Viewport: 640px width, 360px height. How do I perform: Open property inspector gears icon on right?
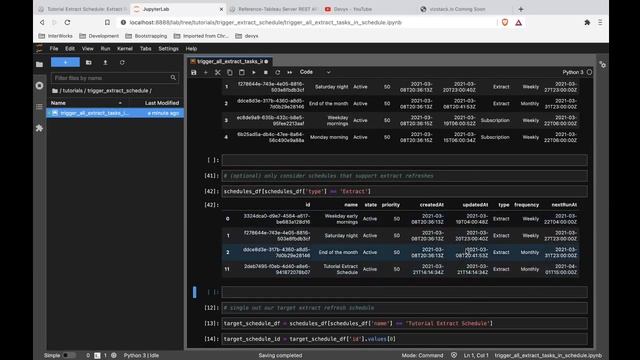point(602,64)
